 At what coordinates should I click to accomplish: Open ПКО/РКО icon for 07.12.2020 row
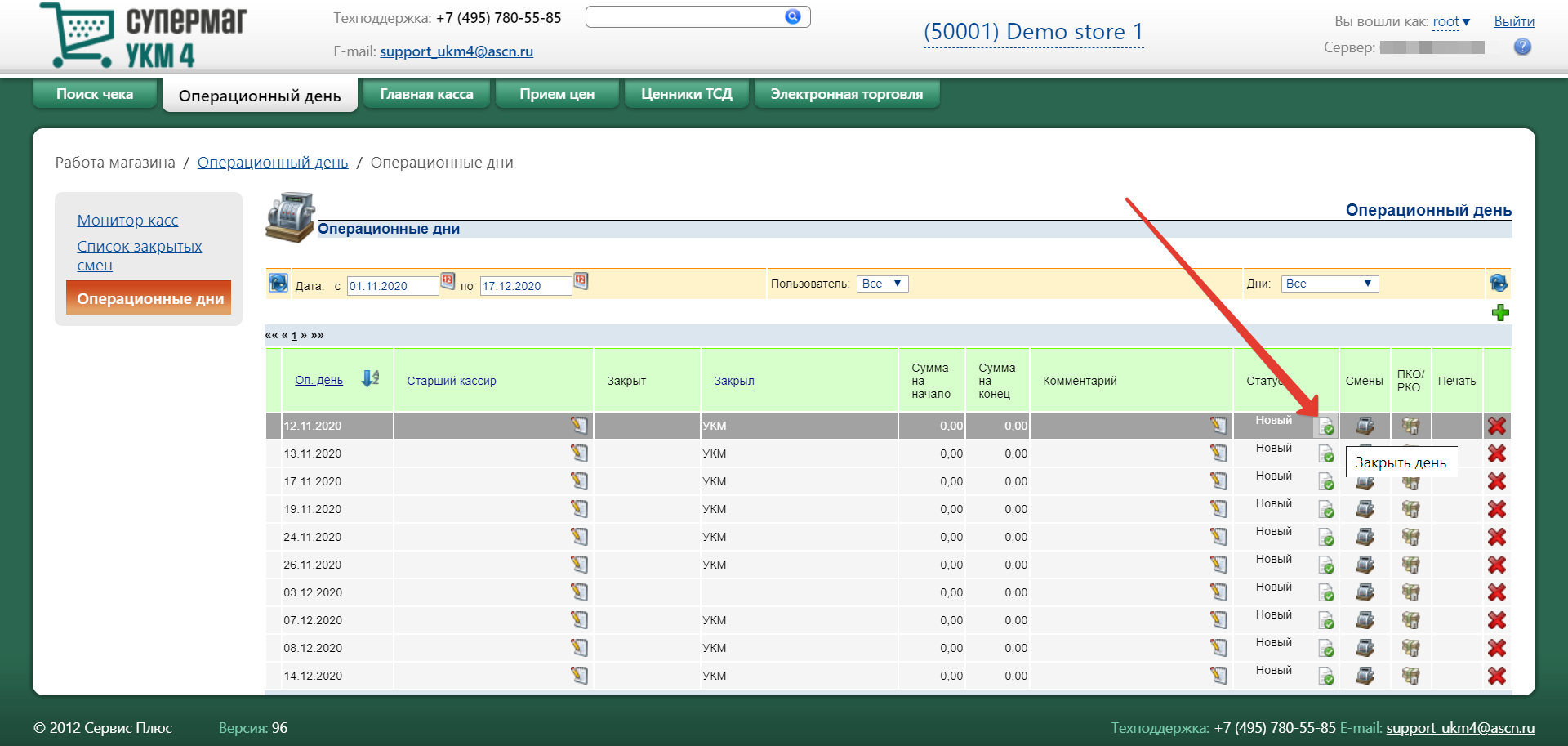(1410, 620)
